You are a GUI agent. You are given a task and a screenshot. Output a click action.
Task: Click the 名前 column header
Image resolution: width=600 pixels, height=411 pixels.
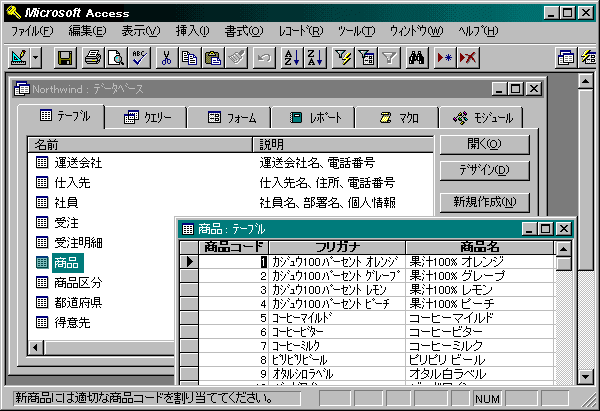click(x=140, y=145)
